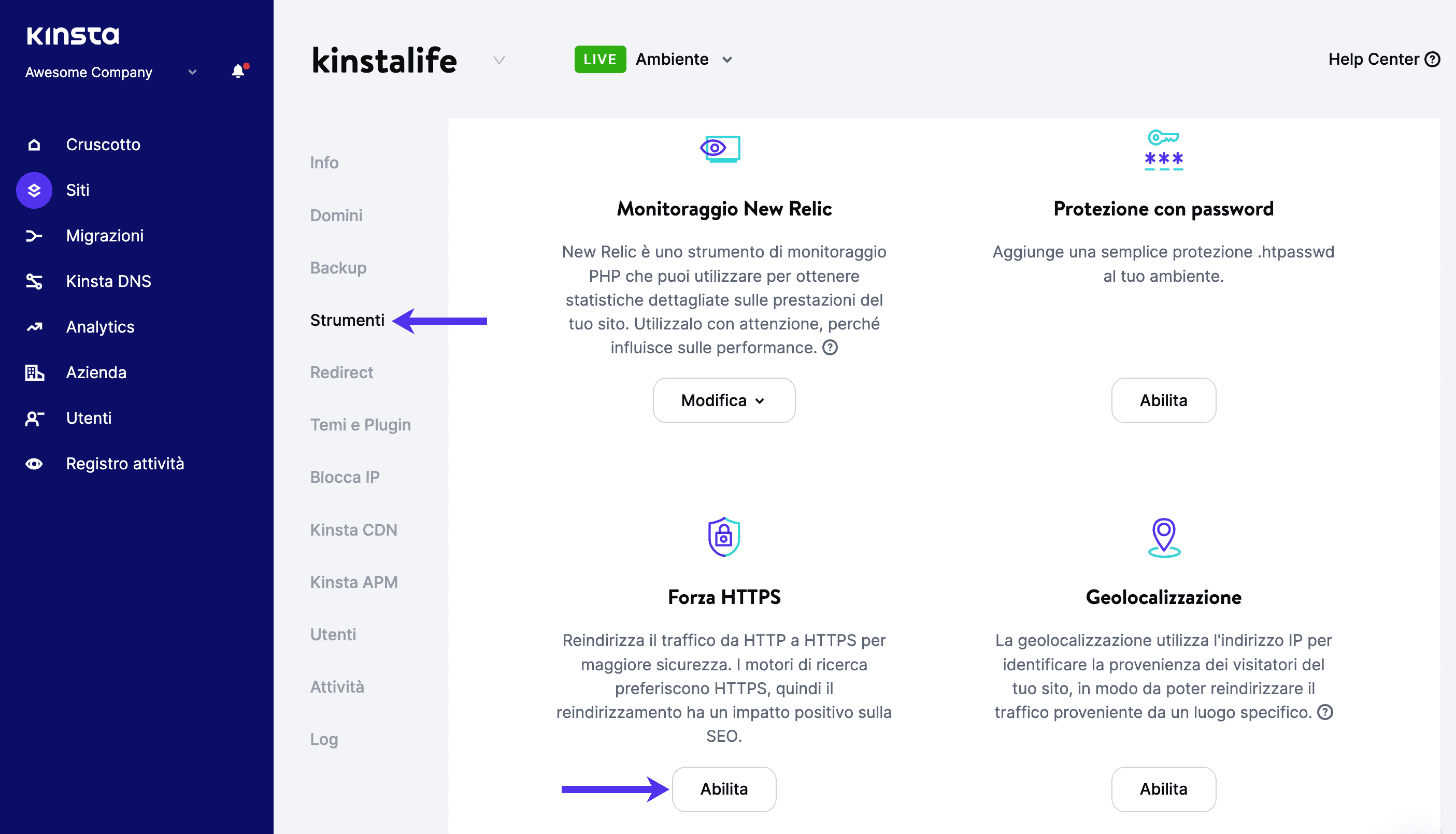
Task: Open notifications via the bell icon
Action: [x=238, y=71]
